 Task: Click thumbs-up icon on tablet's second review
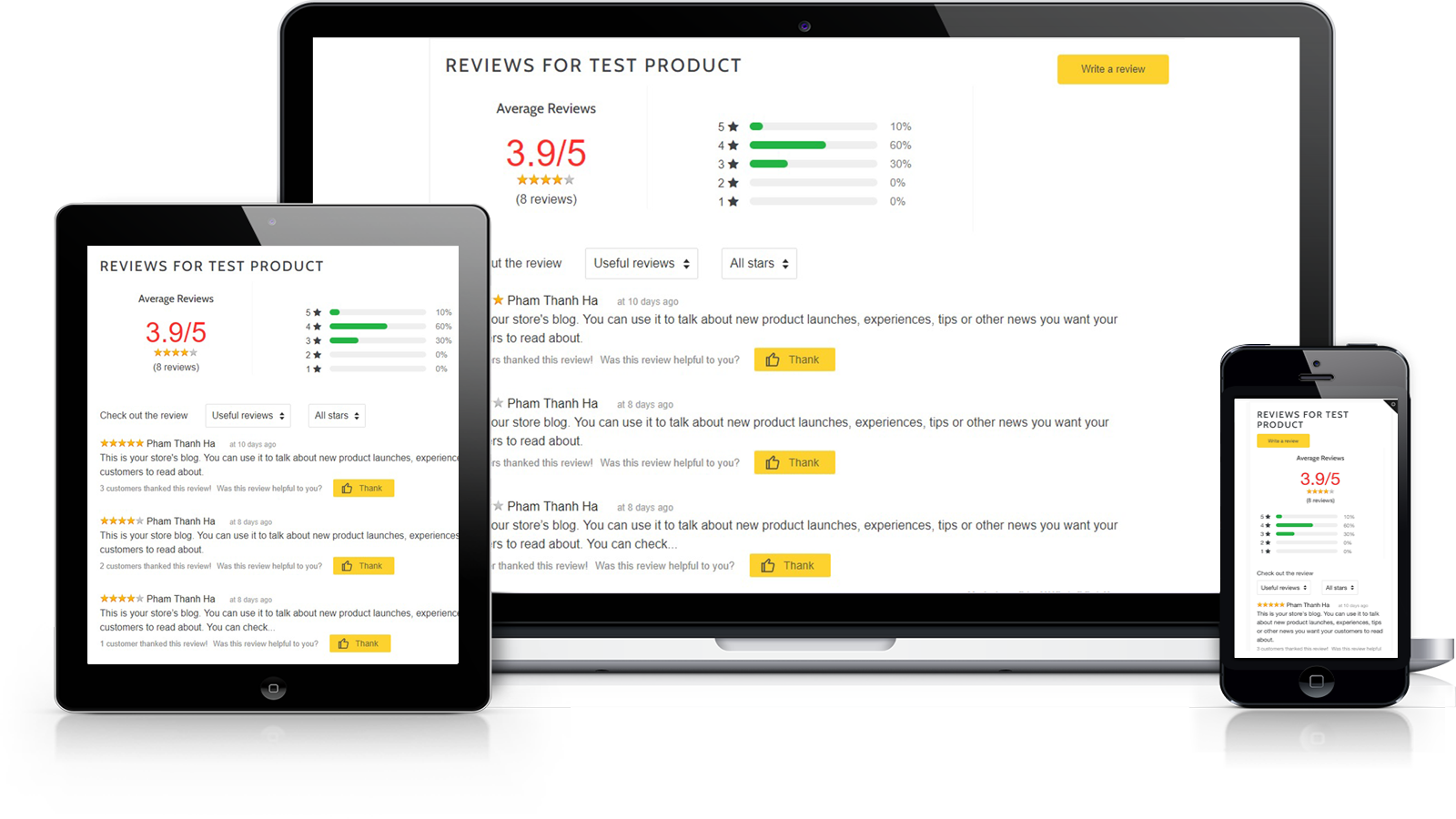[x=347, y=566]
